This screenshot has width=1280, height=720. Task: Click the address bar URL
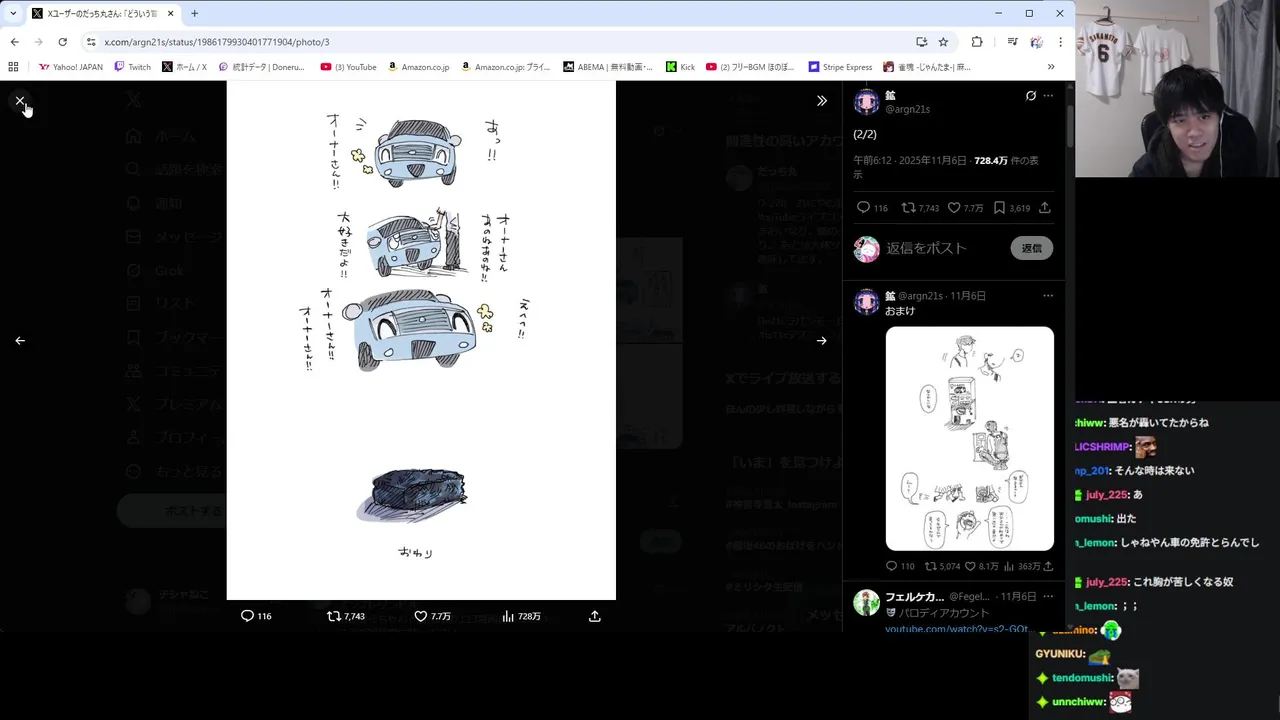pos(216,42)
